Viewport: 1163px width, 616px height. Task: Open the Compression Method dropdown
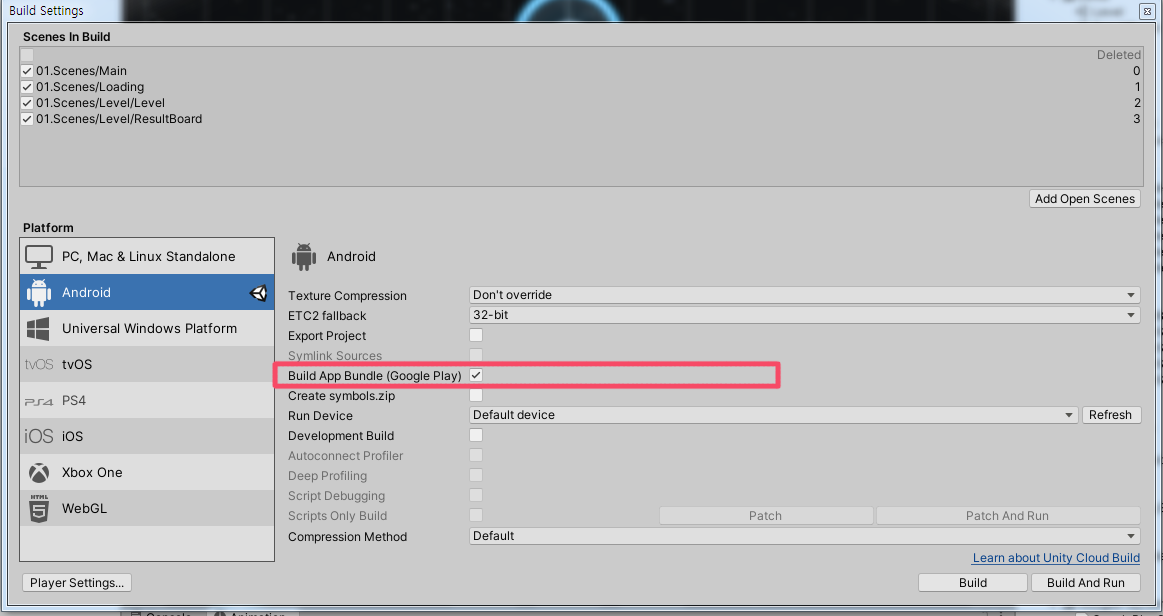[805, 536]
